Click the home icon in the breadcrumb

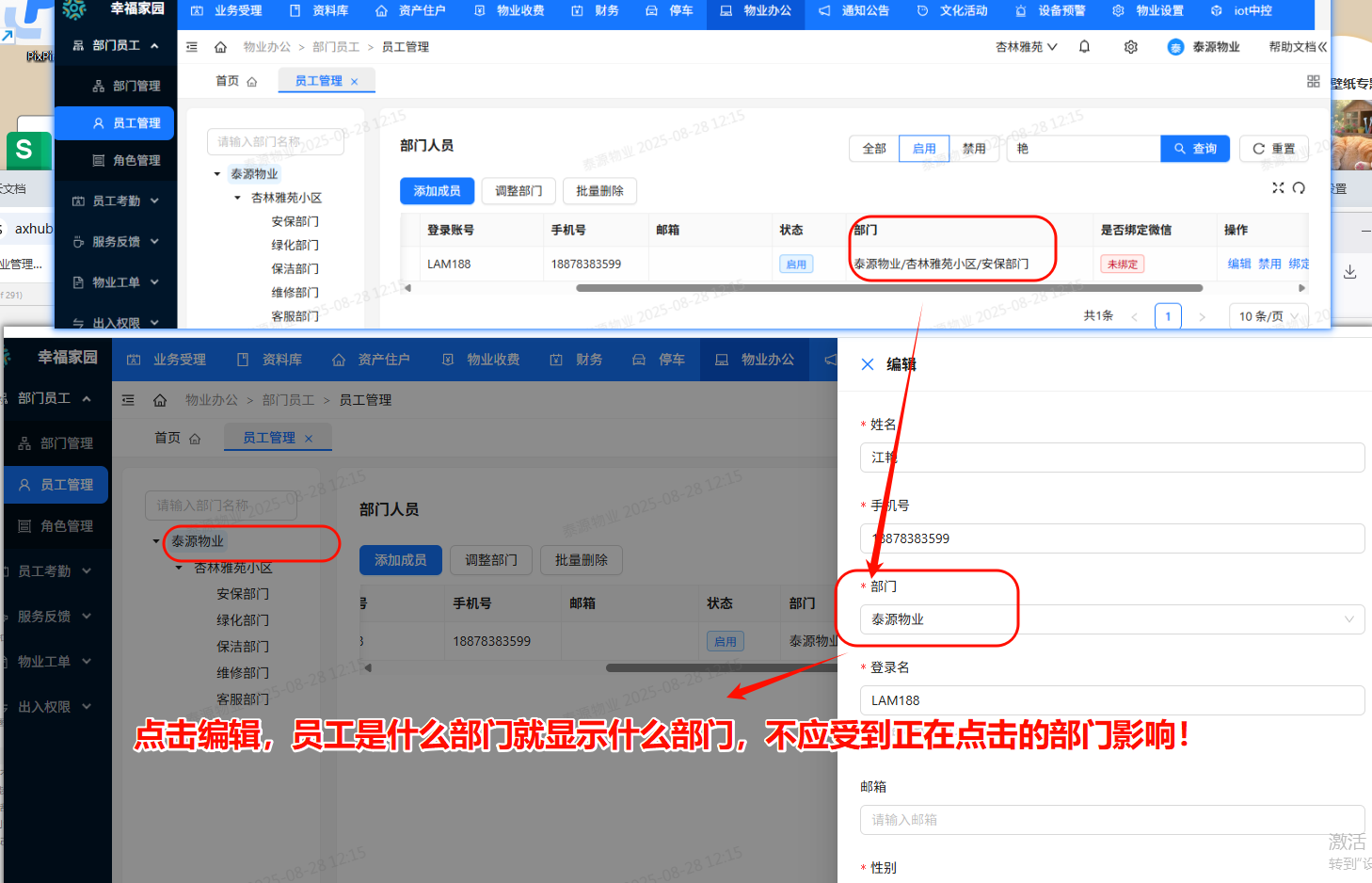(x=220, y=45)
